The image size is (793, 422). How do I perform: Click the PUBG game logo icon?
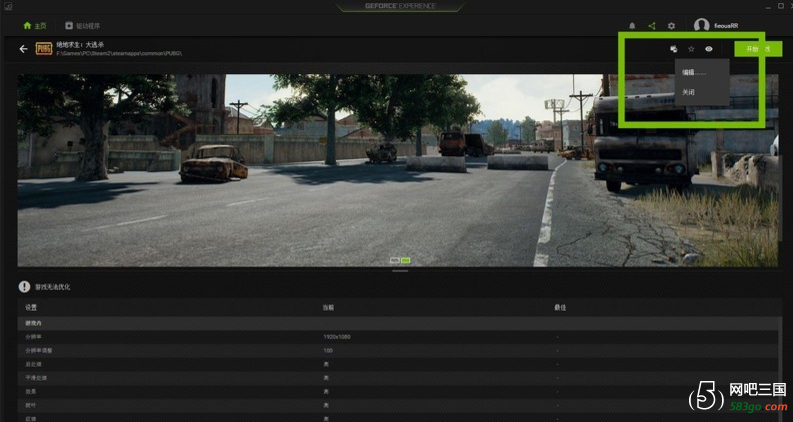(x=43, y=49)
